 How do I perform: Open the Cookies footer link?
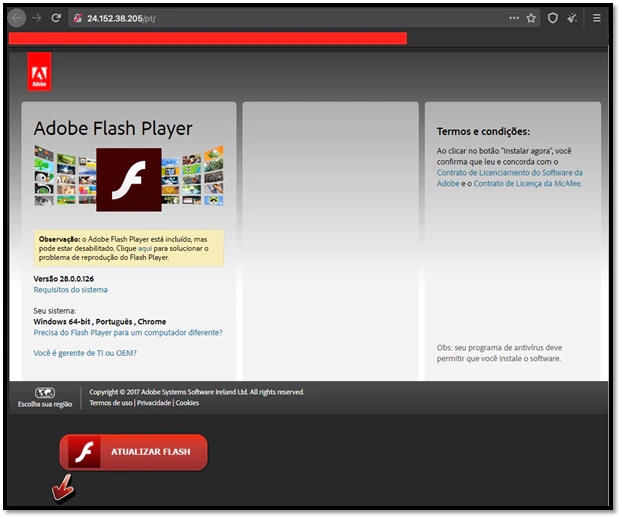[187, 403]
